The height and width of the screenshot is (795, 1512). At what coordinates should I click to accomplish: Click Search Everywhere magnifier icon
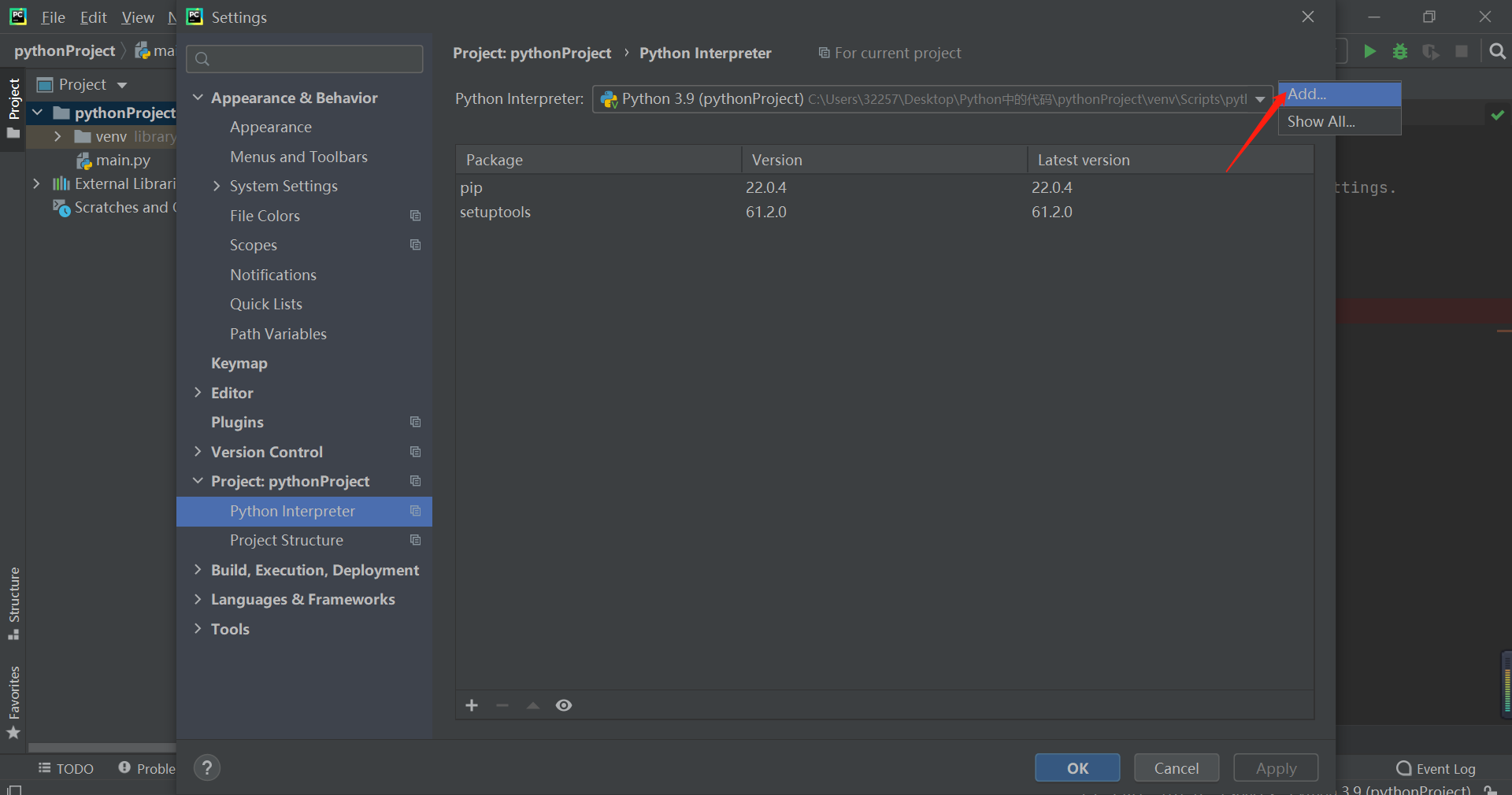click(1497, 51)
